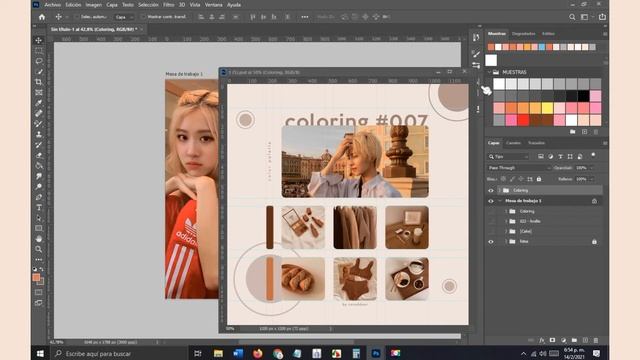The height and width of the screenshot is (360, 640).
Task: Select the Mesa de trabajo 1 canvas label
Action: tap(184, 74)
